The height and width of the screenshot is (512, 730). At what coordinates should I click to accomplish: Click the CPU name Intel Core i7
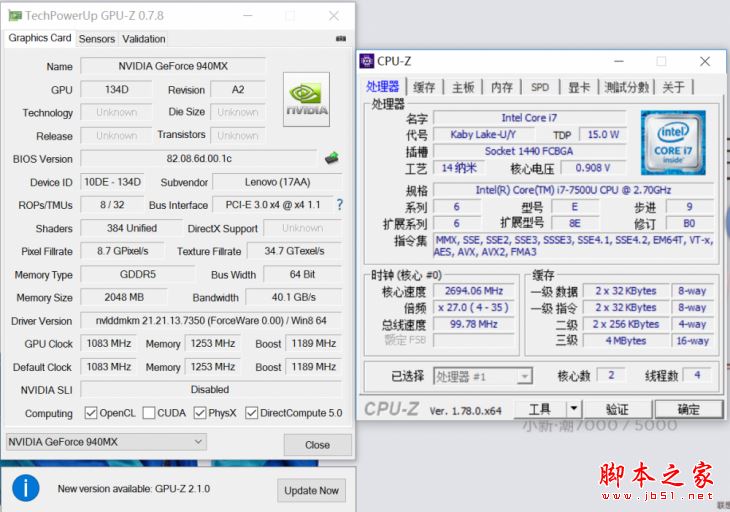(529, 118)
